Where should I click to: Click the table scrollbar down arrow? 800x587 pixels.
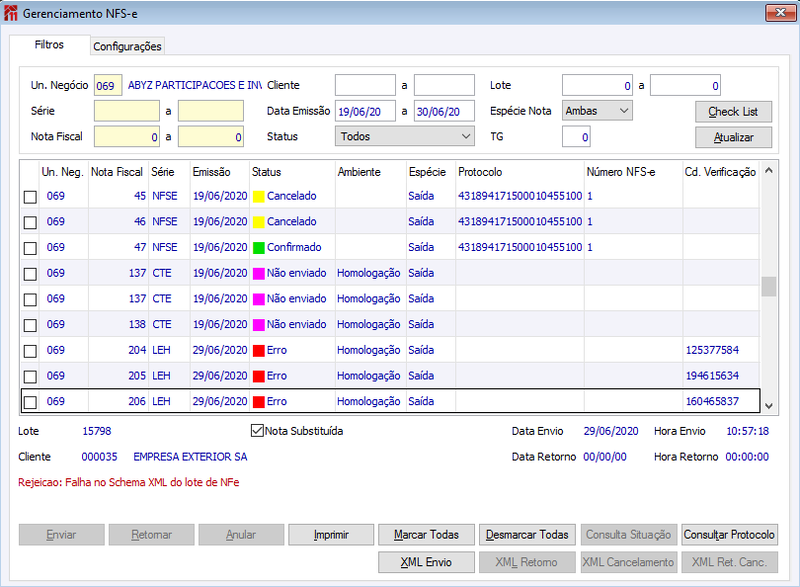click(769, 406)
